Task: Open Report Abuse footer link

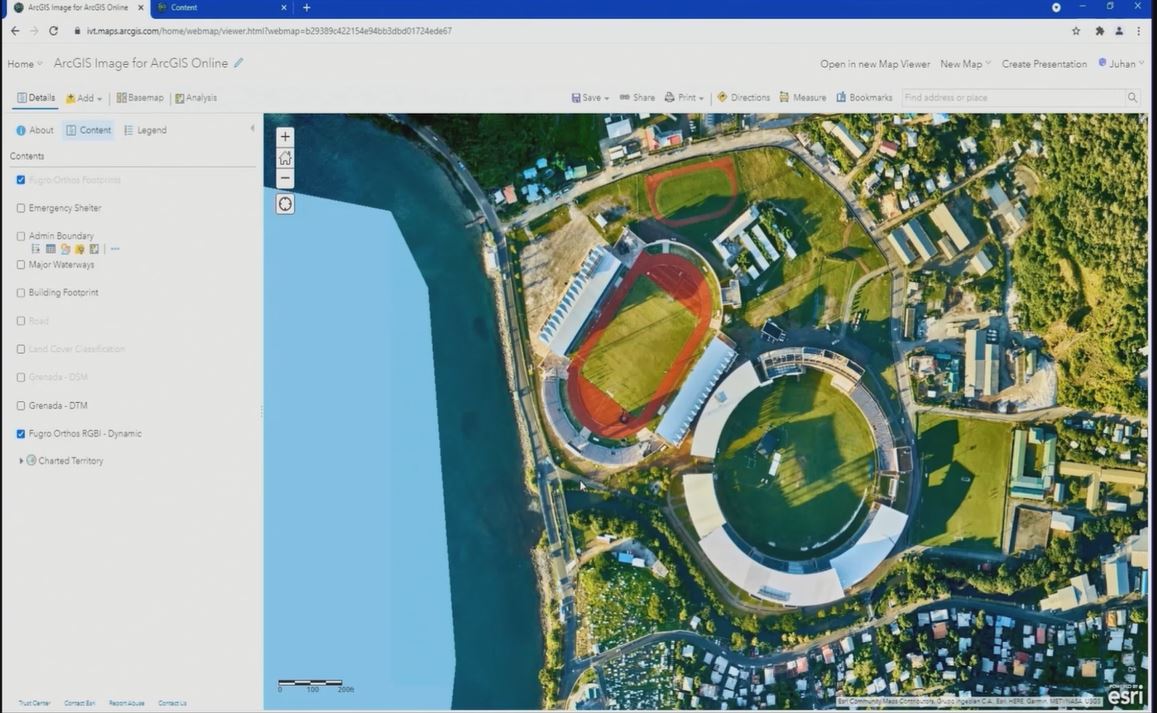Action: point(126,703)
